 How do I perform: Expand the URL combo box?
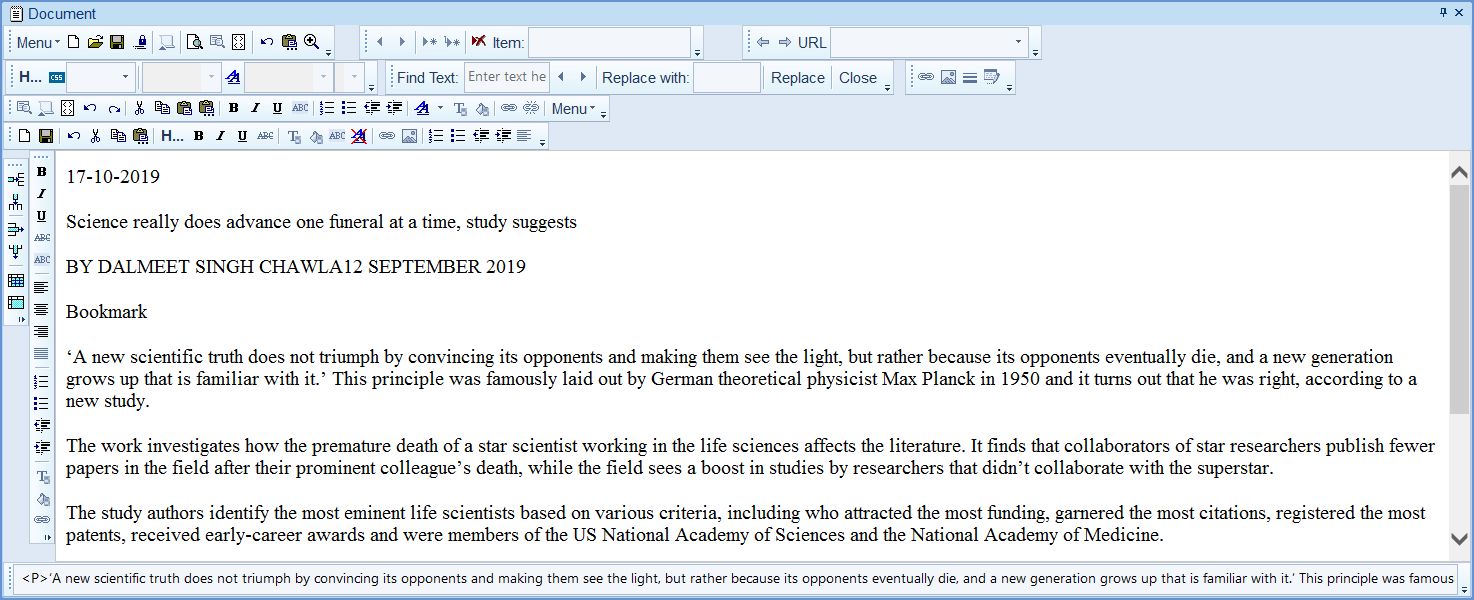tap(1019, 42)
